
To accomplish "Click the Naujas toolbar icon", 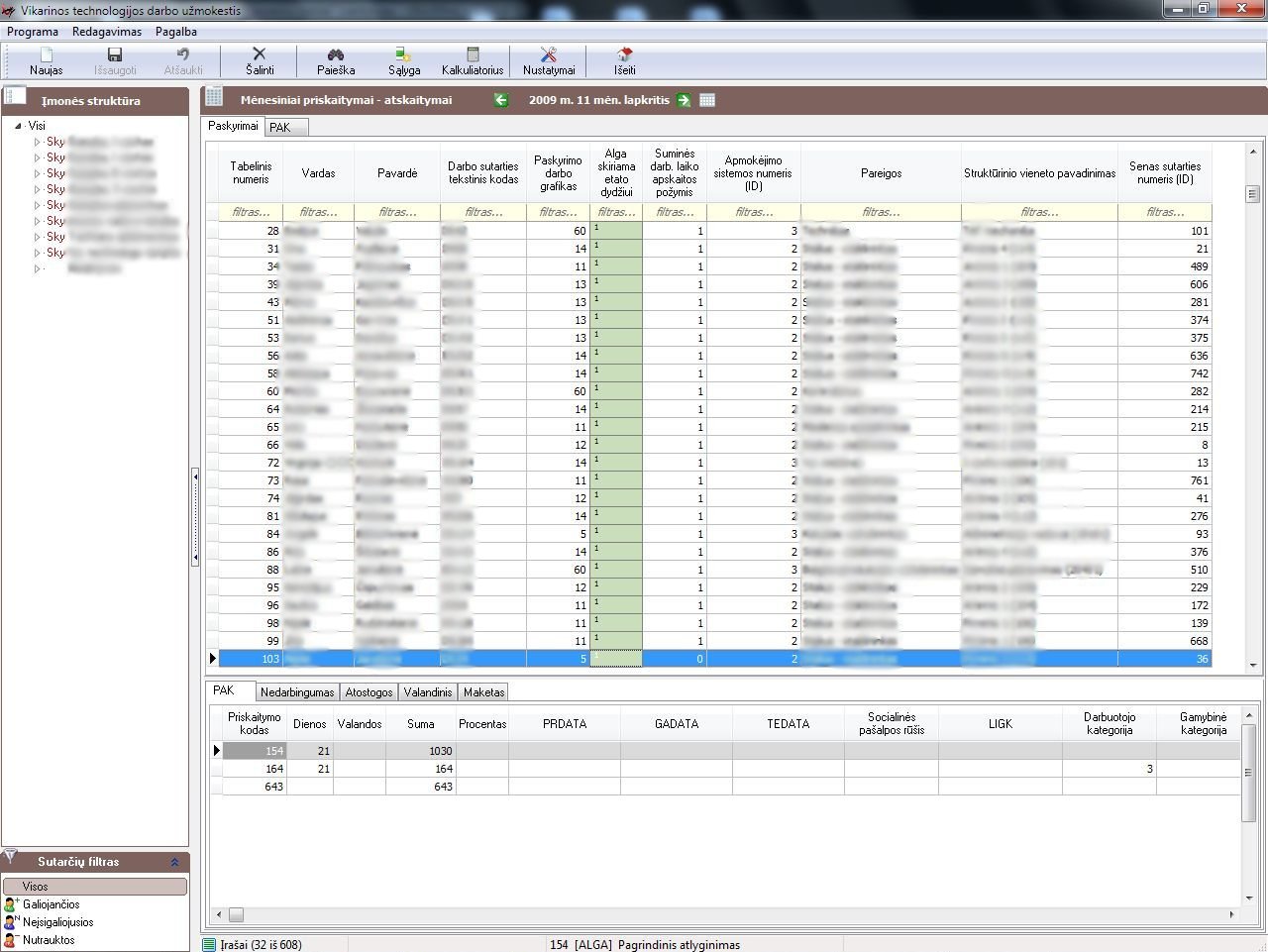I will (x=46, y=61).
